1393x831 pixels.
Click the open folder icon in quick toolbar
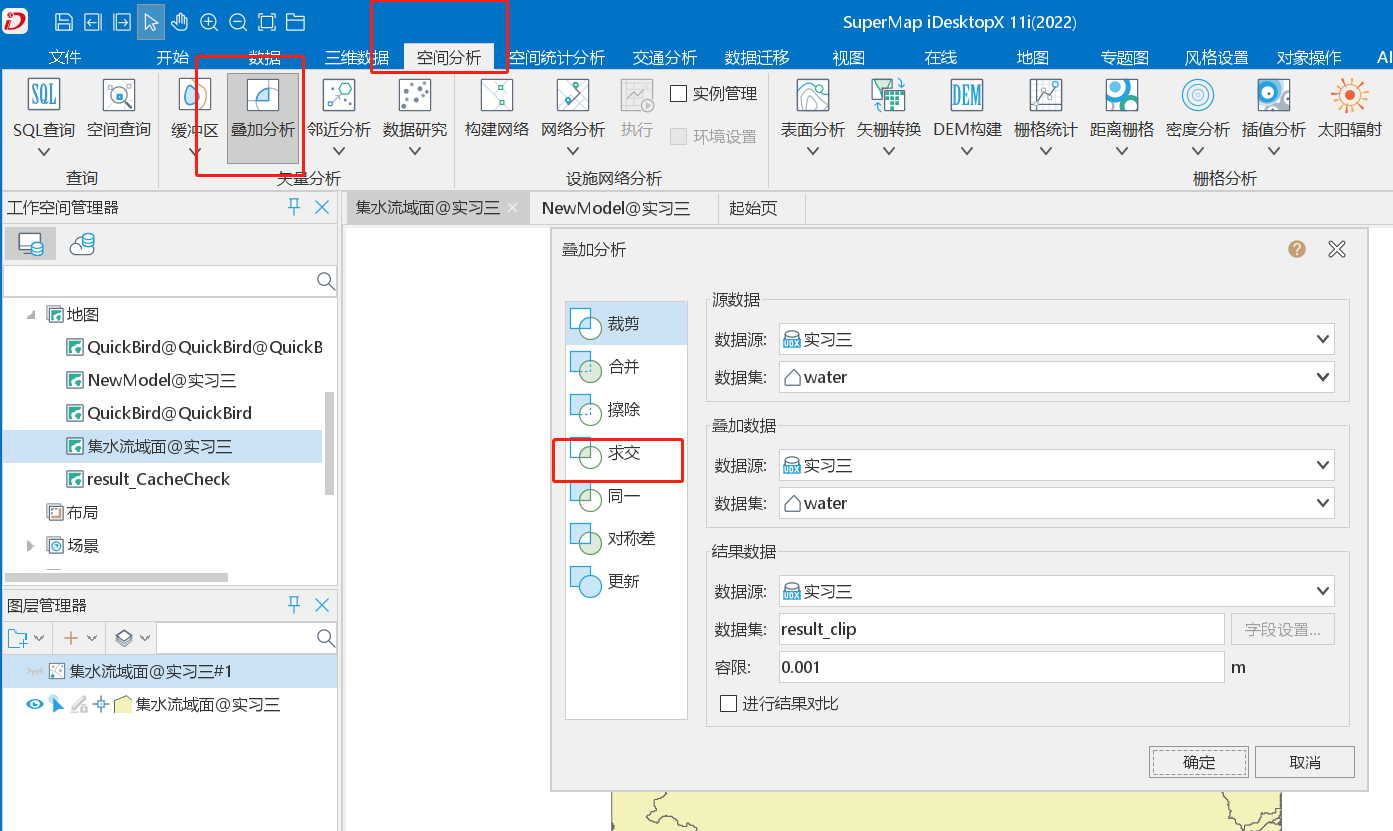295,21
